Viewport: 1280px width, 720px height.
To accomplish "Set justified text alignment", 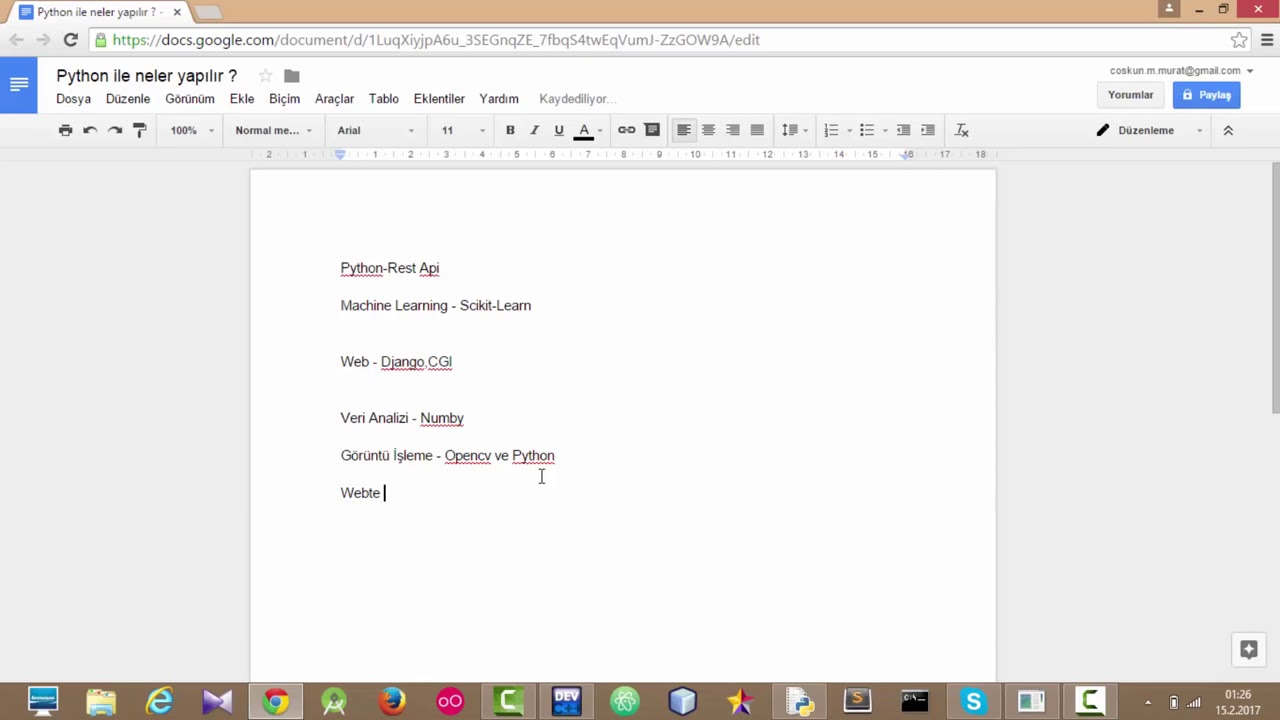I will [757, 130].
